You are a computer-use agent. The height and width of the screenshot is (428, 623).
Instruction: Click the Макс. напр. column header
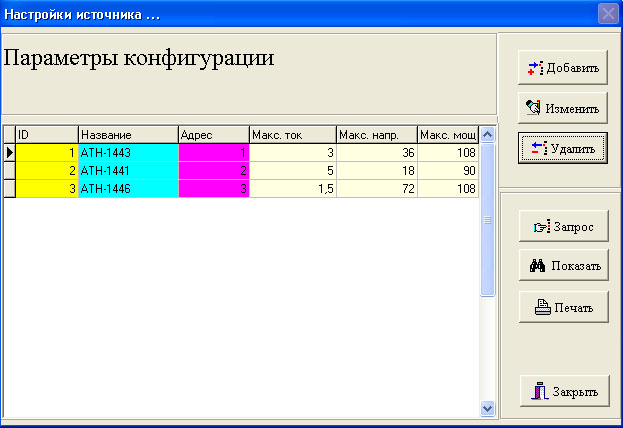click(377, 135)
